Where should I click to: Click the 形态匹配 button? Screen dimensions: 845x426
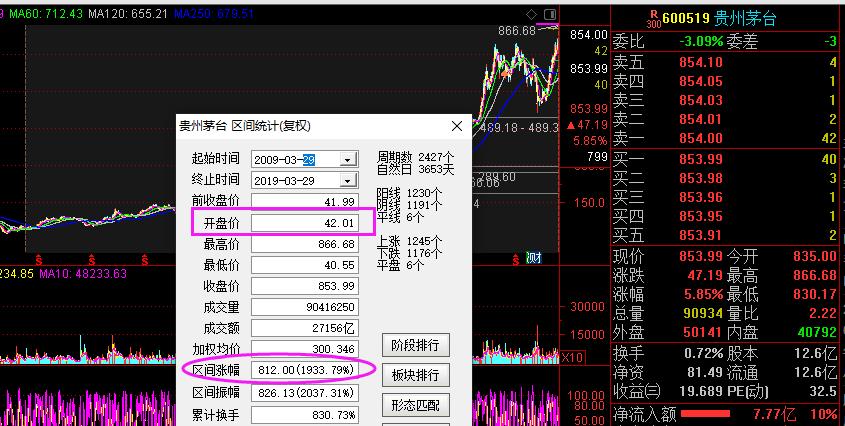pos(415,404)
